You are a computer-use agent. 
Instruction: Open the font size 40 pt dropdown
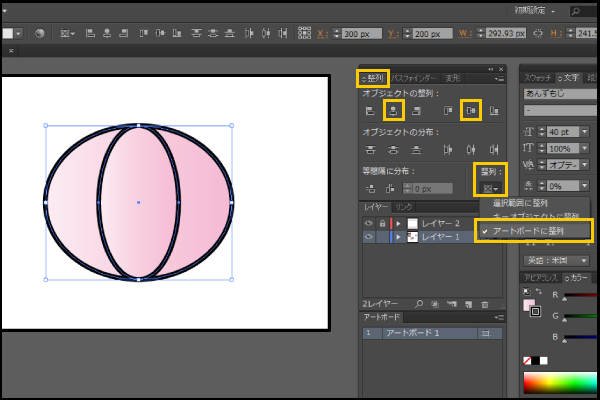coord(584,131)
